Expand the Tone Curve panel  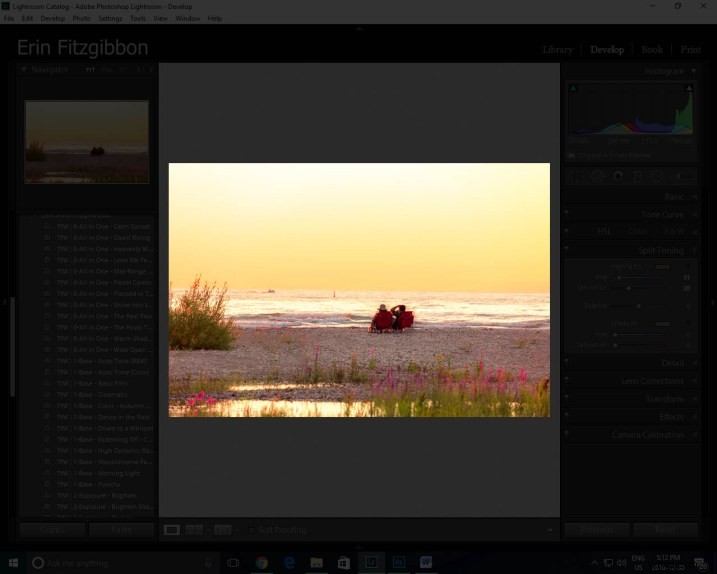(662, 215)
